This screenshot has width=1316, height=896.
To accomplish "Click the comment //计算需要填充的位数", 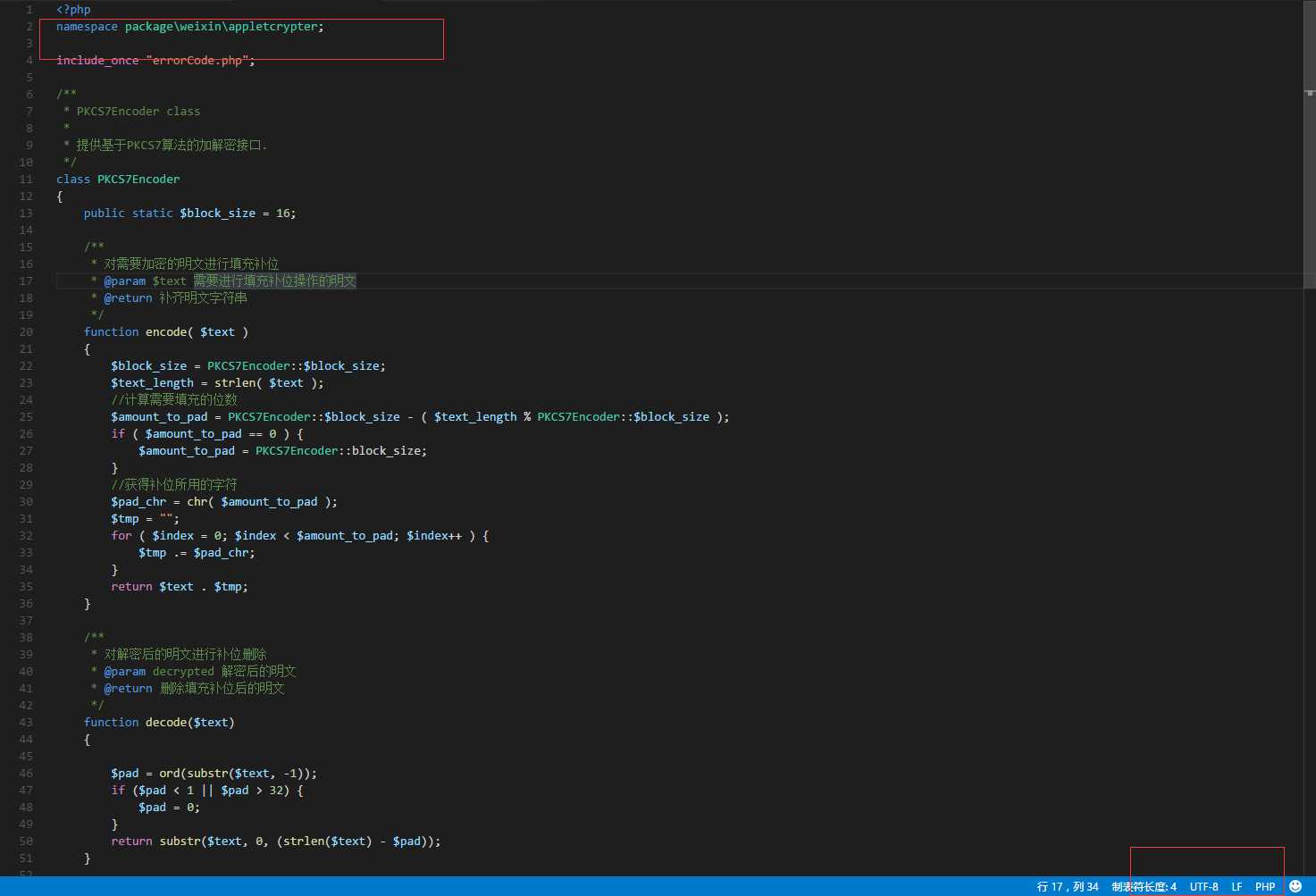I will 174,400.
